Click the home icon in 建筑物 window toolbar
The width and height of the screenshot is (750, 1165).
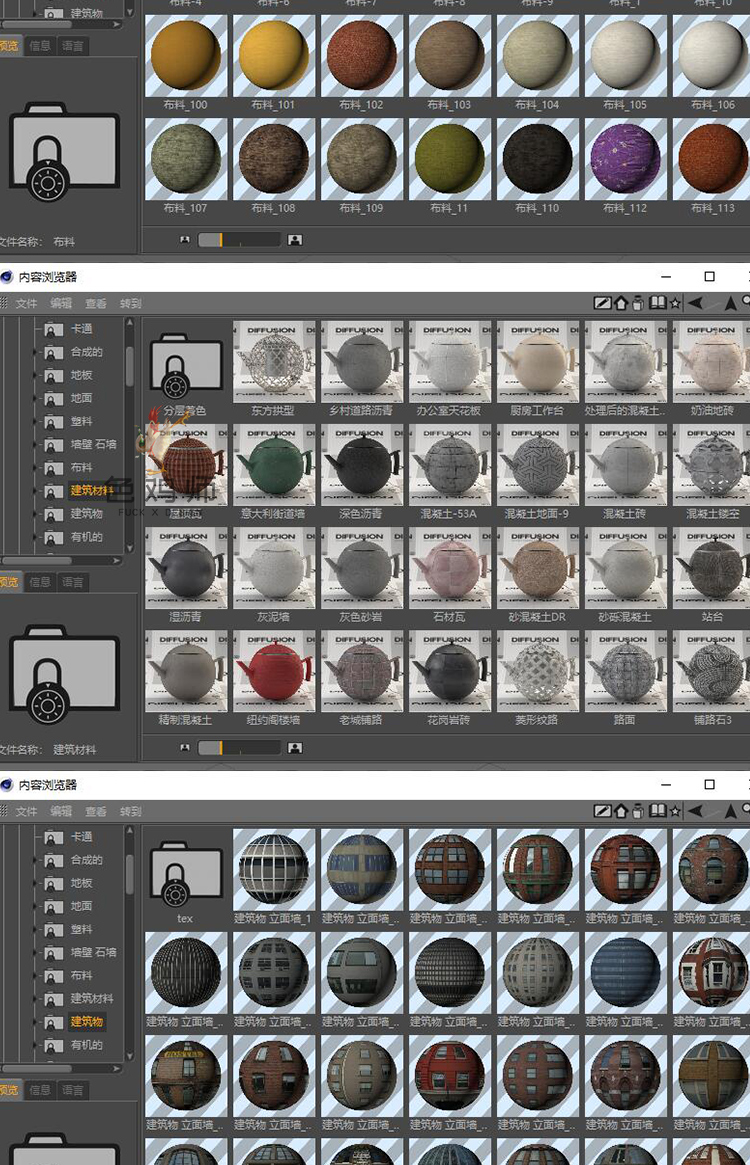(621, 811)
